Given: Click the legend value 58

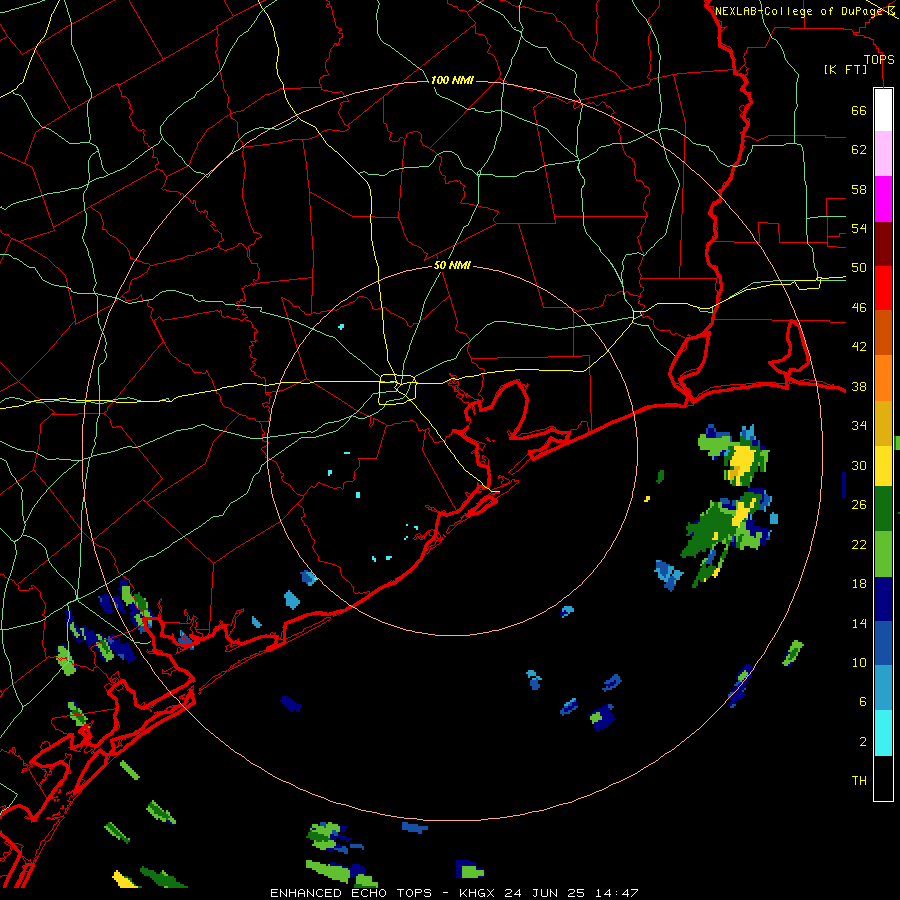Looking at the screenshot, I should click(859, 189).
